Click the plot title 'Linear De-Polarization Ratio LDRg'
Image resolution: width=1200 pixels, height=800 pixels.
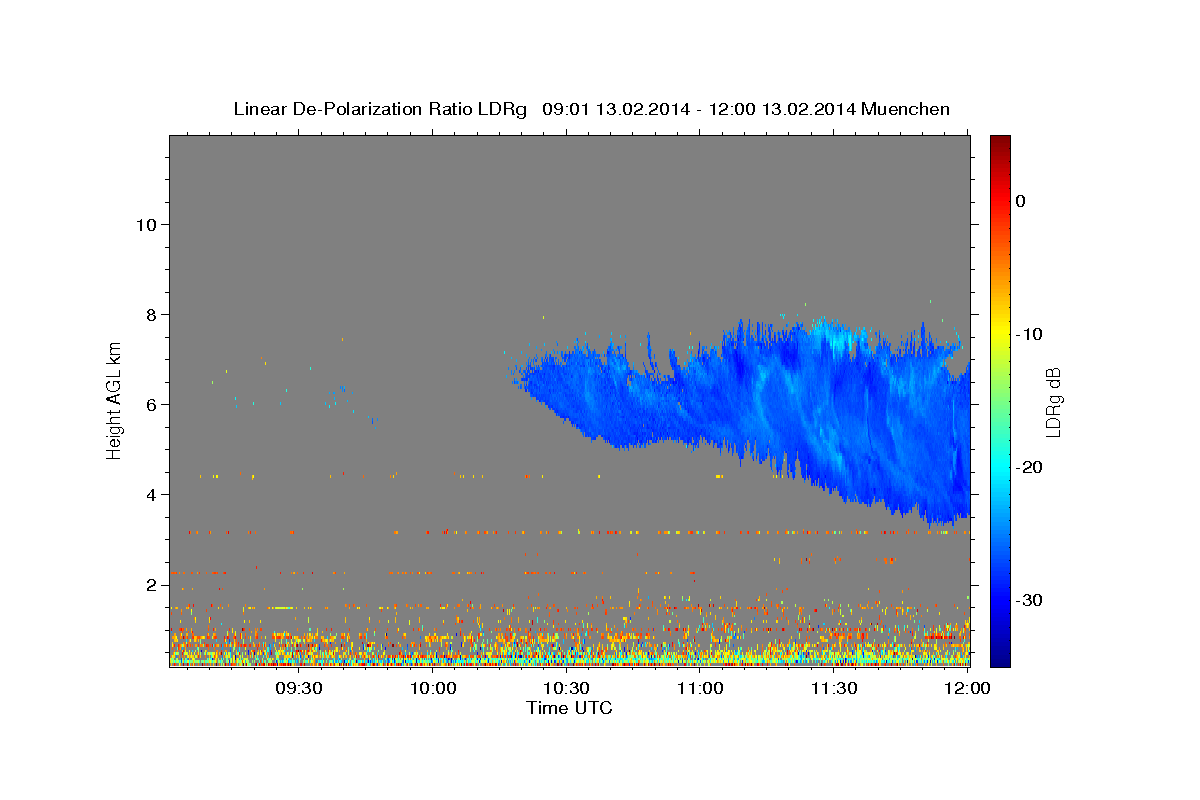point(379,109)
